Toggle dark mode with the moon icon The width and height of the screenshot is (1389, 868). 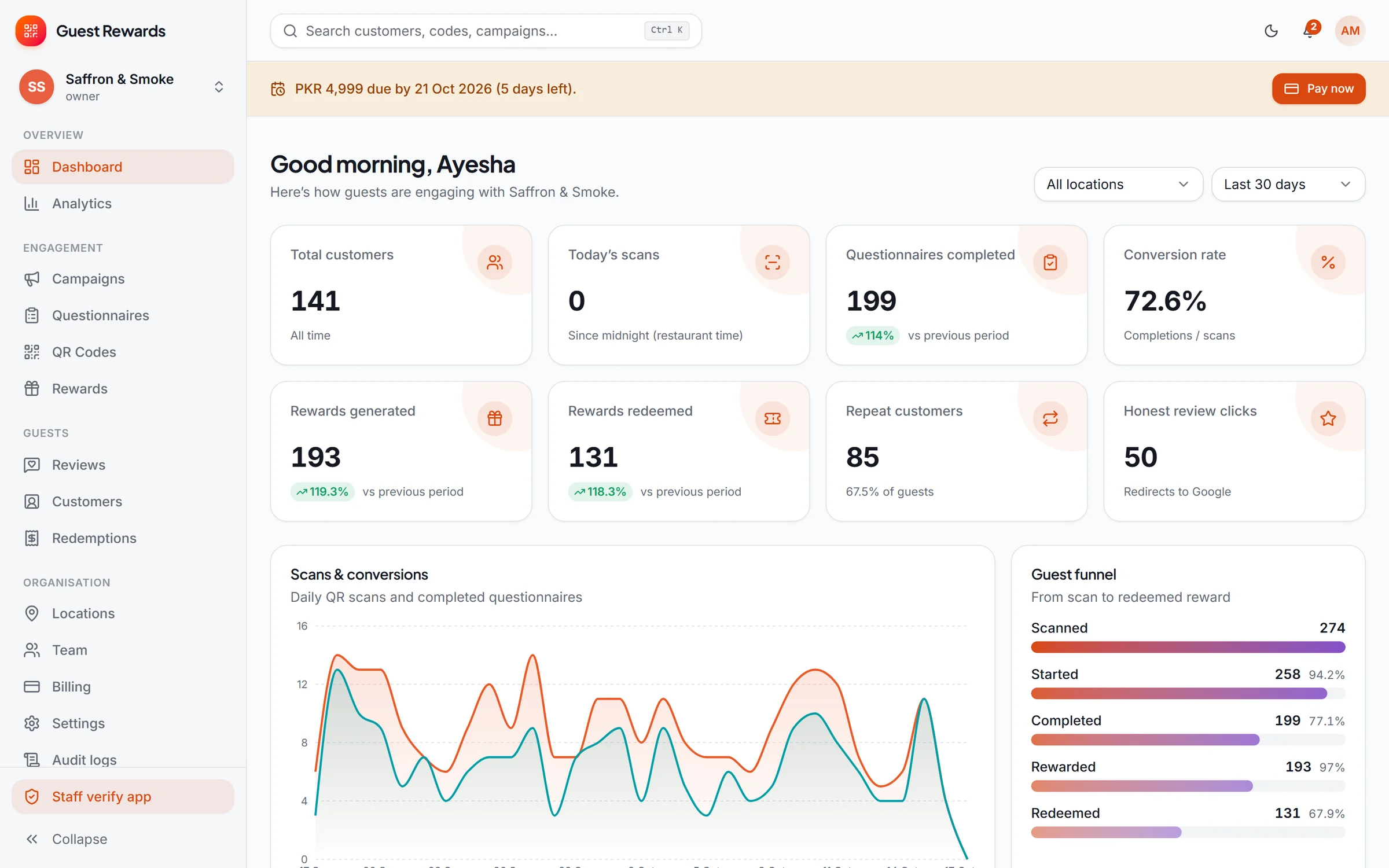pyautogui.click(x=1271, y=31)
